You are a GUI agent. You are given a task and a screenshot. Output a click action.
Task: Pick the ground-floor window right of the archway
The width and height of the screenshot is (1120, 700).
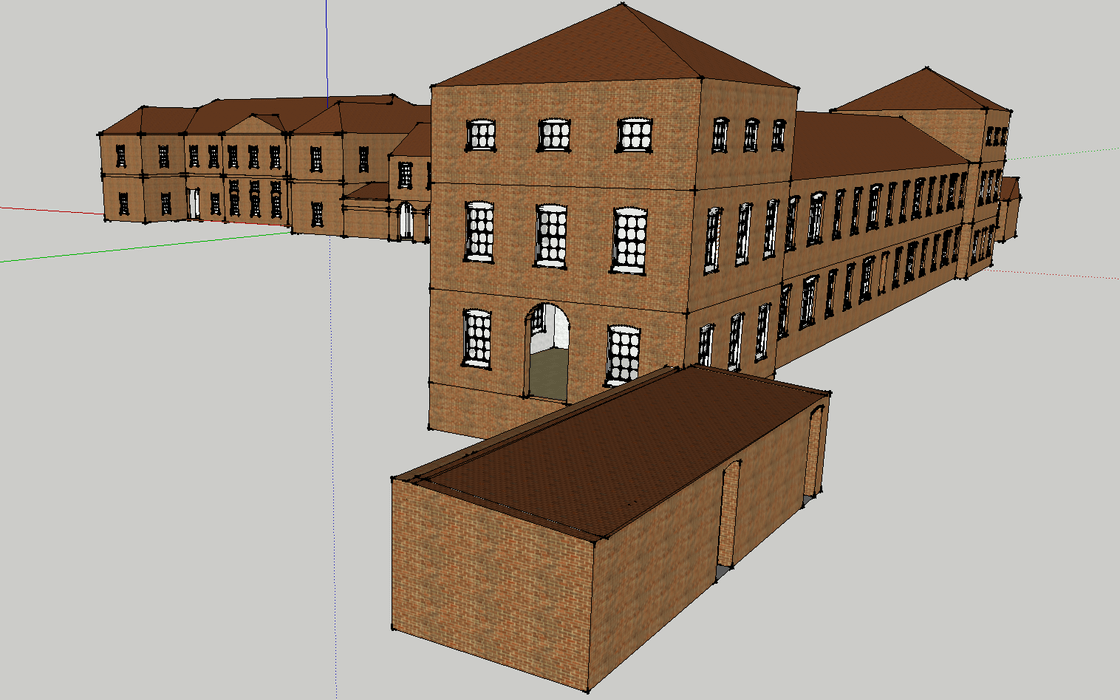(x=623, y=356)
